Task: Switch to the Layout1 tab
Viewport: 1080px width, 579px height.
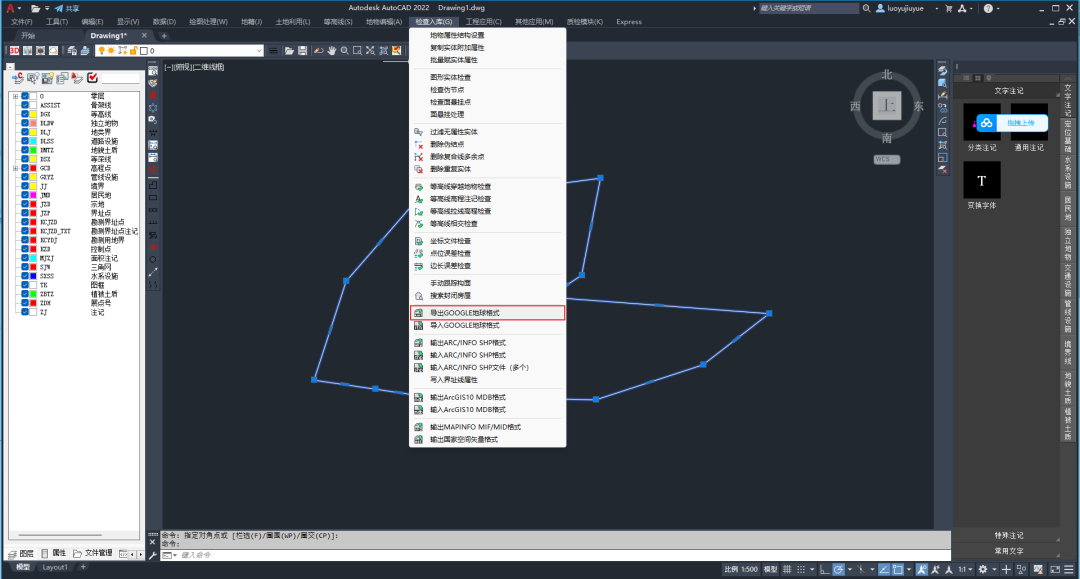Action: tap(55, 567)
